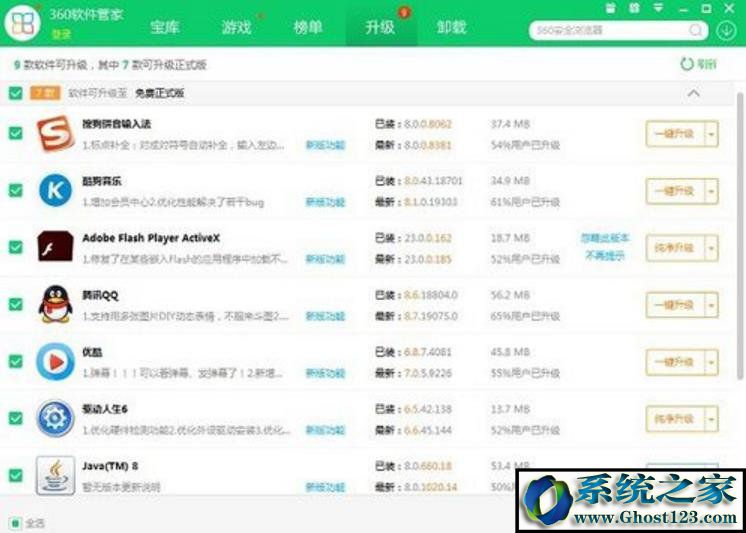Click the title bar icon beside the gift icon

coord(634,8)
